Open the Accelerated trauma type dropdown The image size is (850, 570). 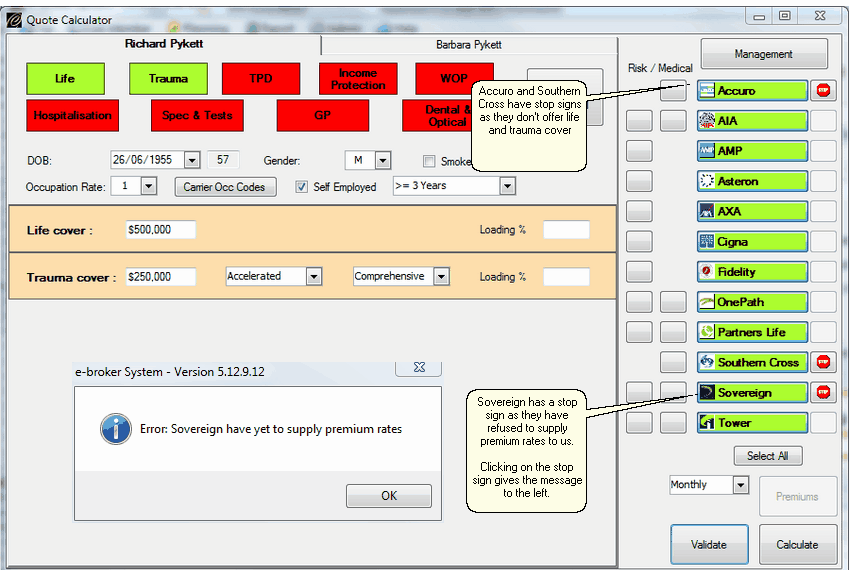(x=313, y=277)
